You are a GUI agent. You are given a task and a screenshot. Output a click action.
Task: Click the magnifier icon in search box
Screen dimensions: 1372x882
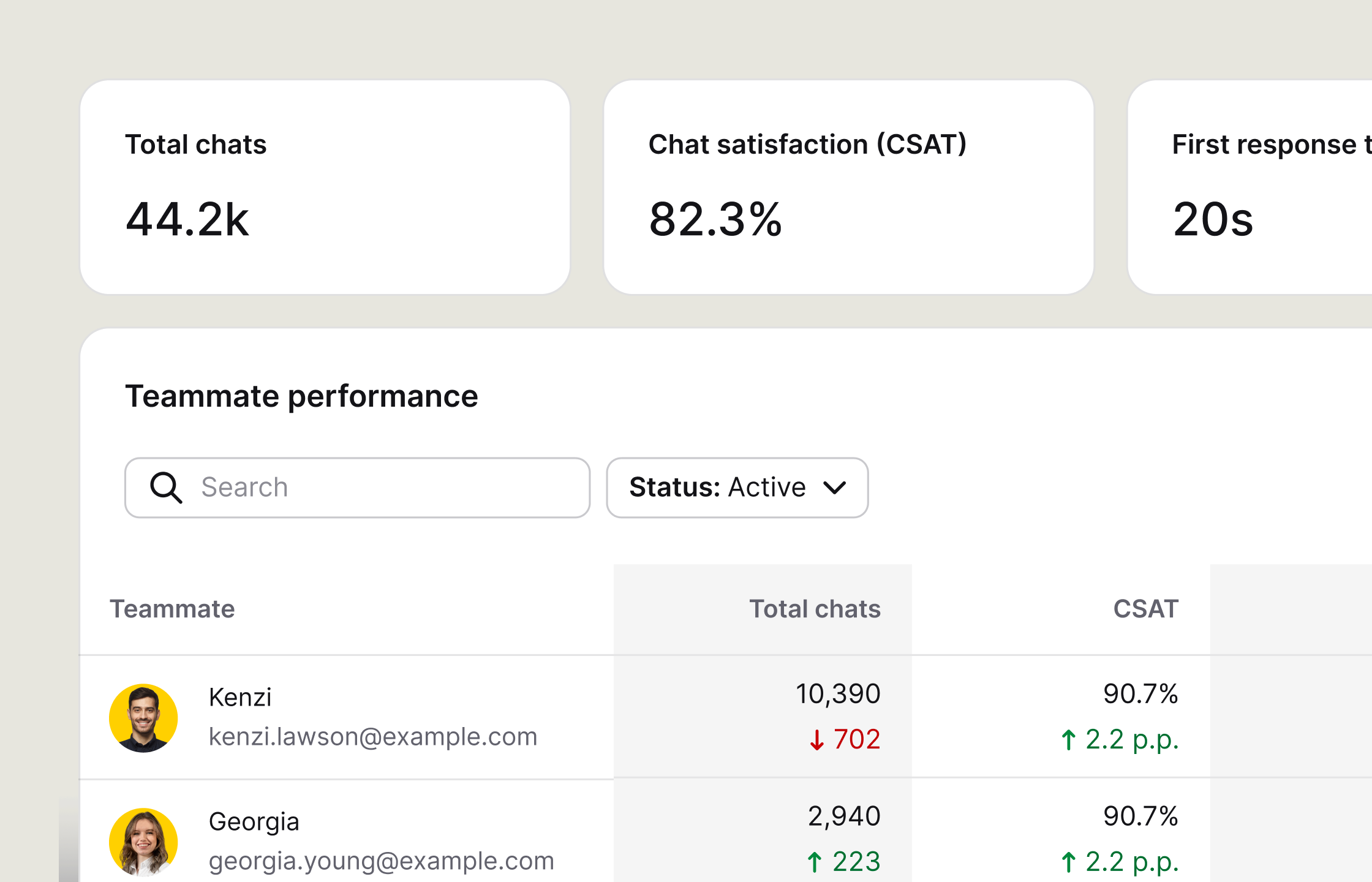tap(166, 488)
